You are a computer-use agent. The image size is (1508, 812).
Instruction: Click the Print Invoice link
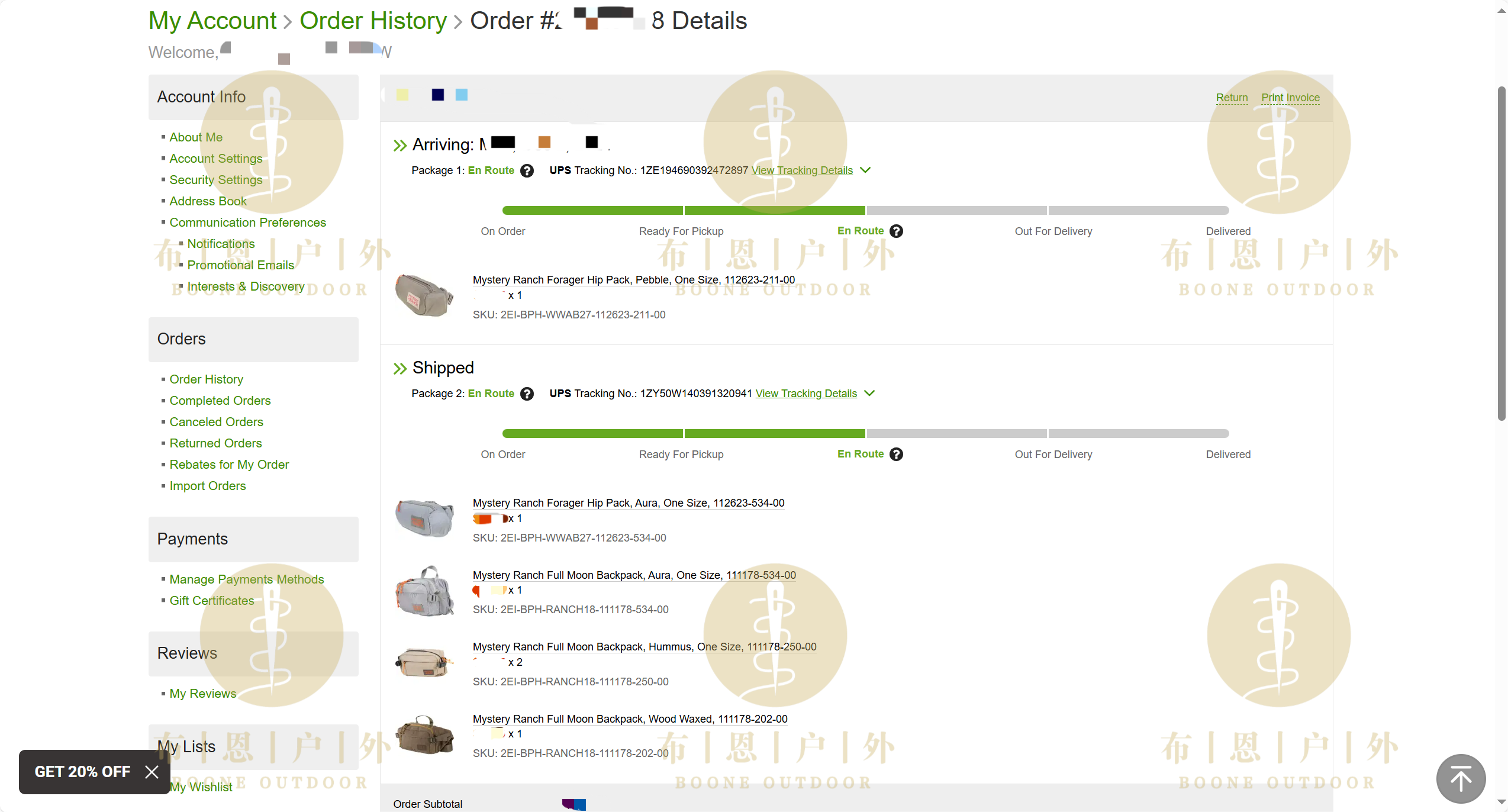(x=1290, y=98)
